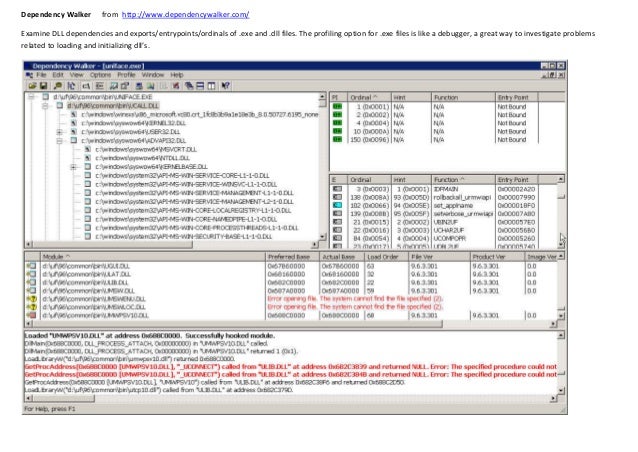Click the first red GetProcAddress error log line
This screenshot has width=638, height=452.
291,367
